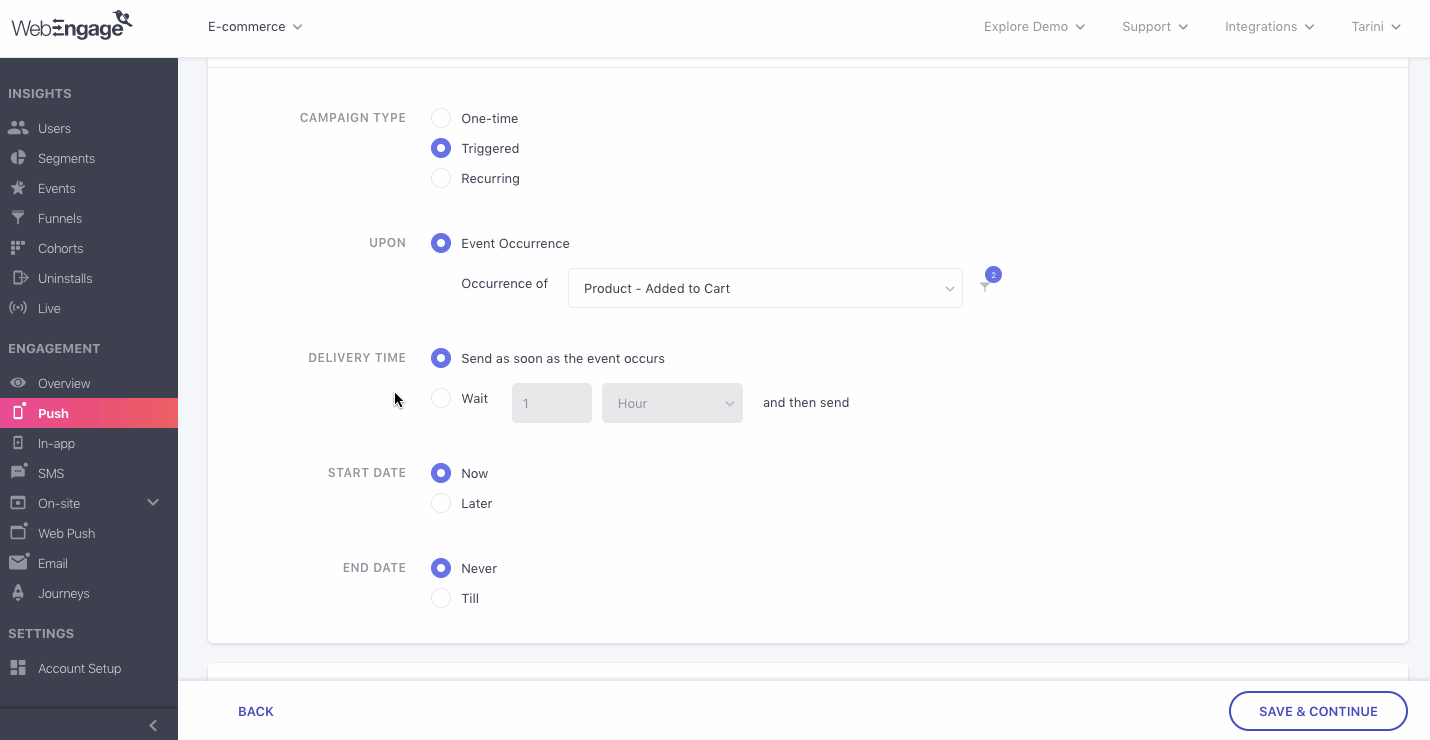Screen dimensions: 1430x740
Task: Select Recurring campaign type
Action: 441,178
